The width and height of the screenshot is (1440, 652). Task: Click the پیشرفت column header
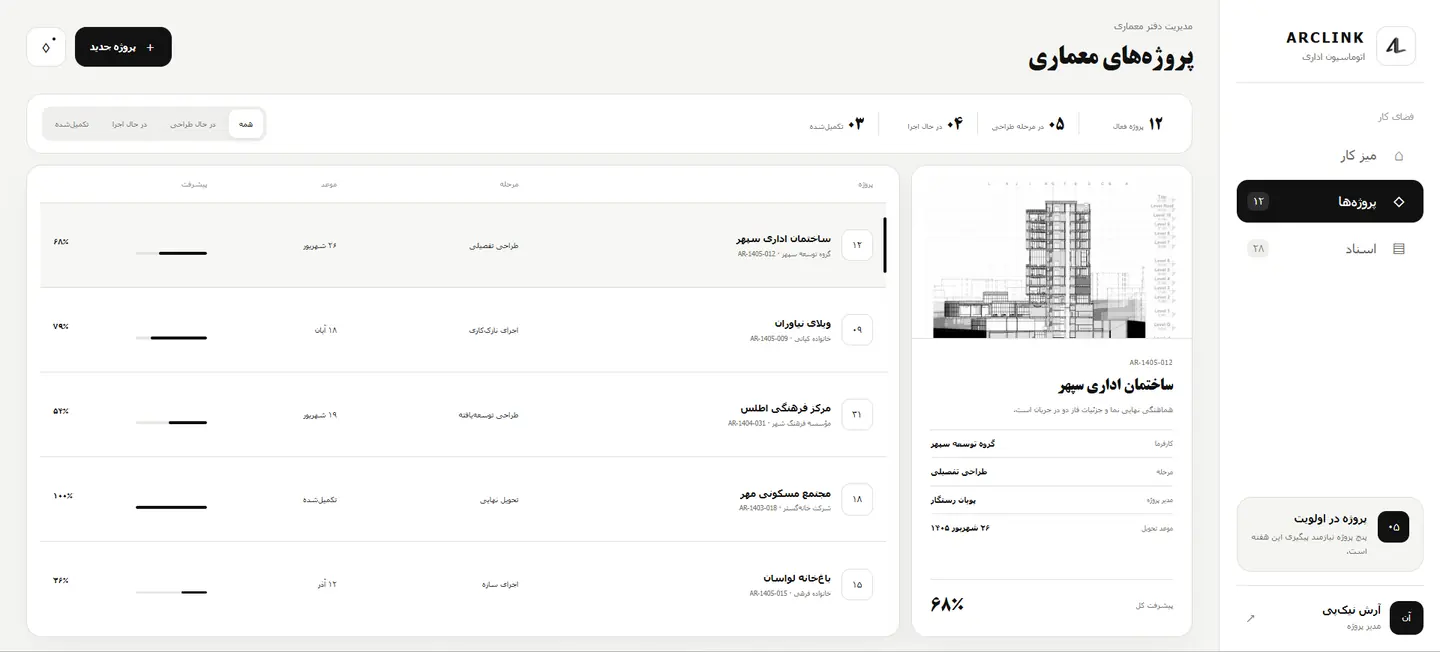(x=194, y=185)
